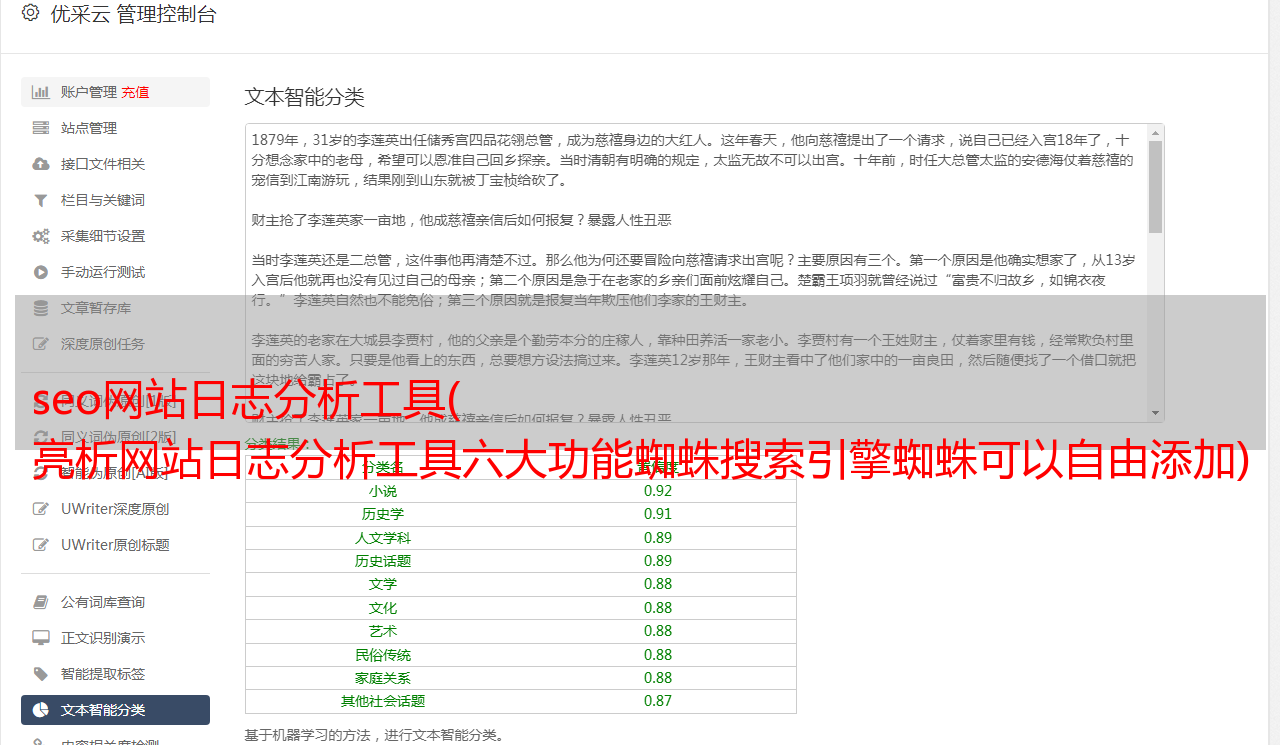Click the text area scrollbar down arrow
This screenshot has width=1280, height=745.
(x=1155, y=413)
